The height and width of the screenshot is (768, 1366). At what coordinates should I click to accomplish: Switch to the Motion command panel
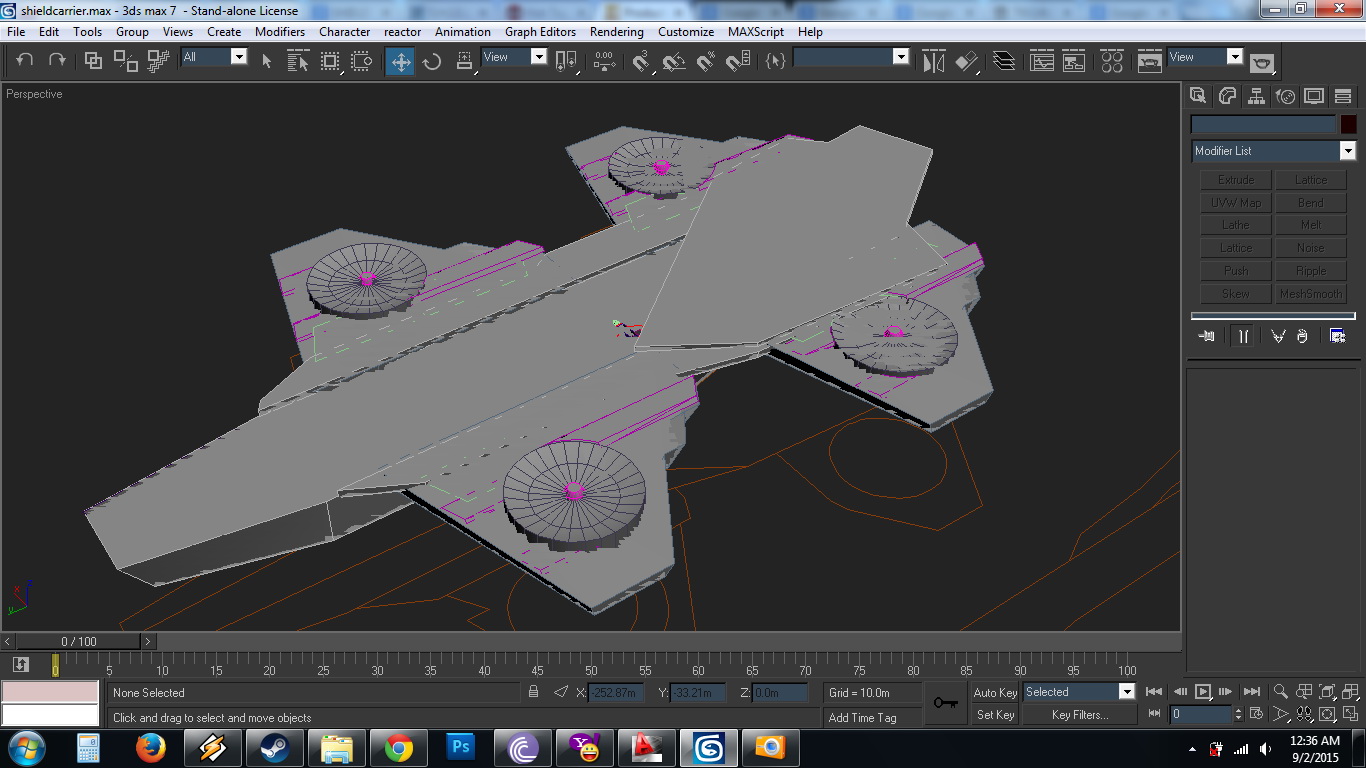(x=1285, y=96)
